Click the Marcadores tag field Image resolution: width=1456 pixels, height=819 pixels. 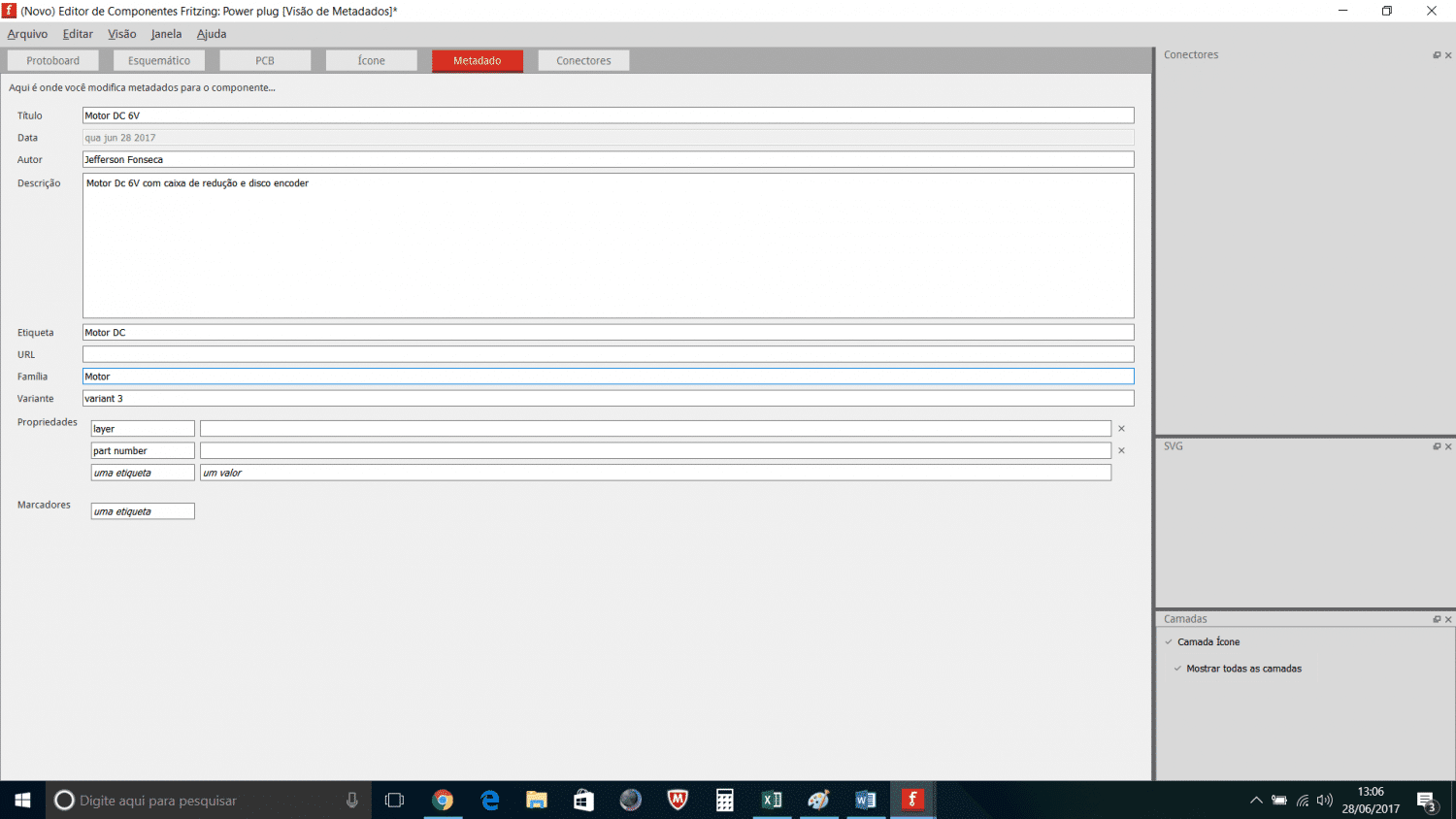coord(143,511)
